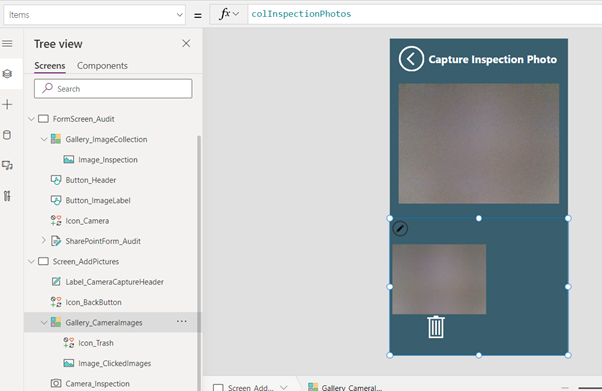Collapse the FormScreen_Audit node
The height and width of the screenshot is (391, 602).
click(31, 119)
